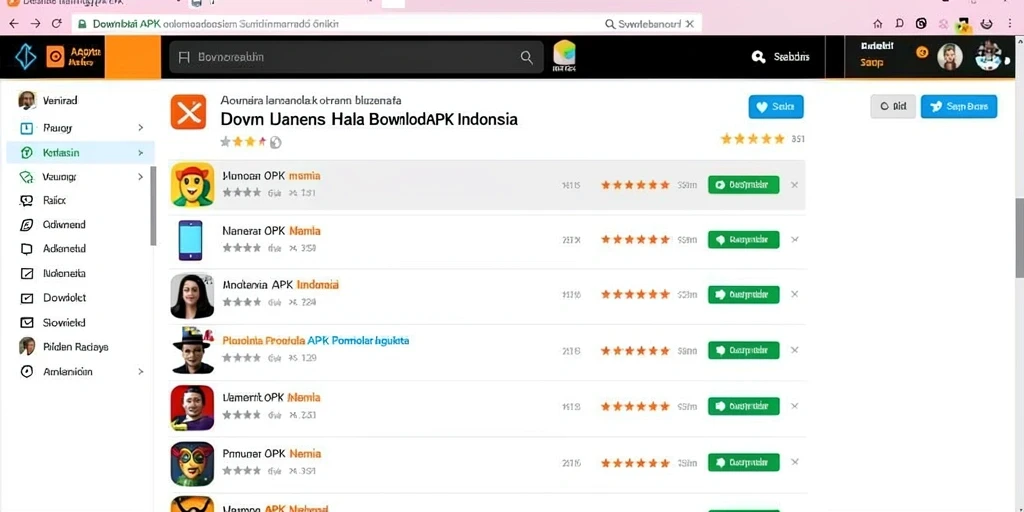This screenshot has width=1024, height=512.
Task: Click the blue diamond logo icon
Action: [x=25, y=57]
